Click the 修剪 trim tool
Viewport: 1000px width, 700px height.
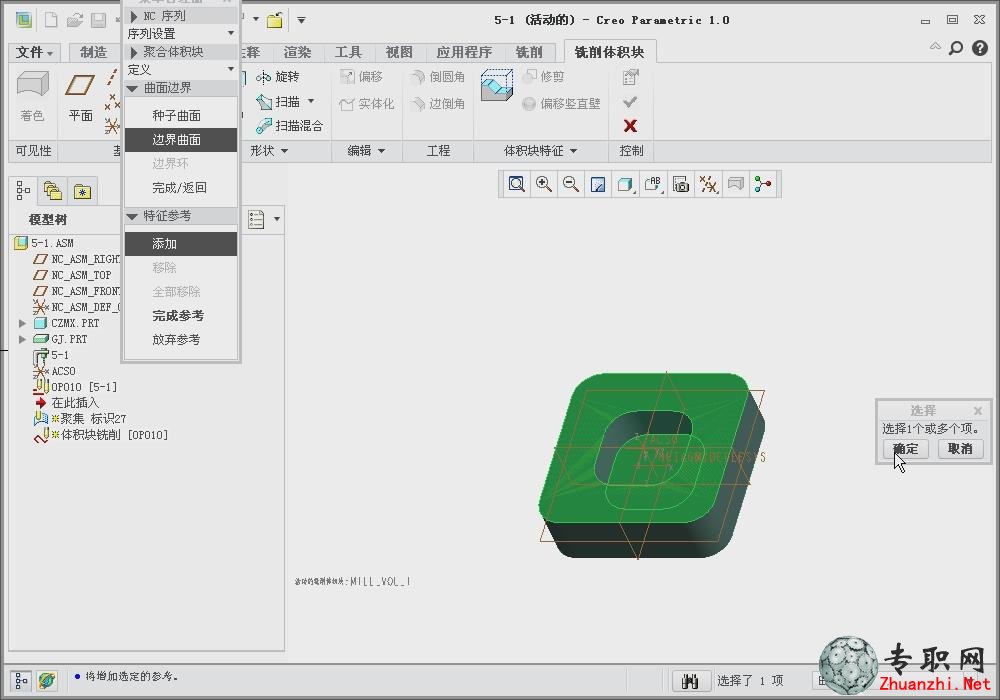point(543,77)
